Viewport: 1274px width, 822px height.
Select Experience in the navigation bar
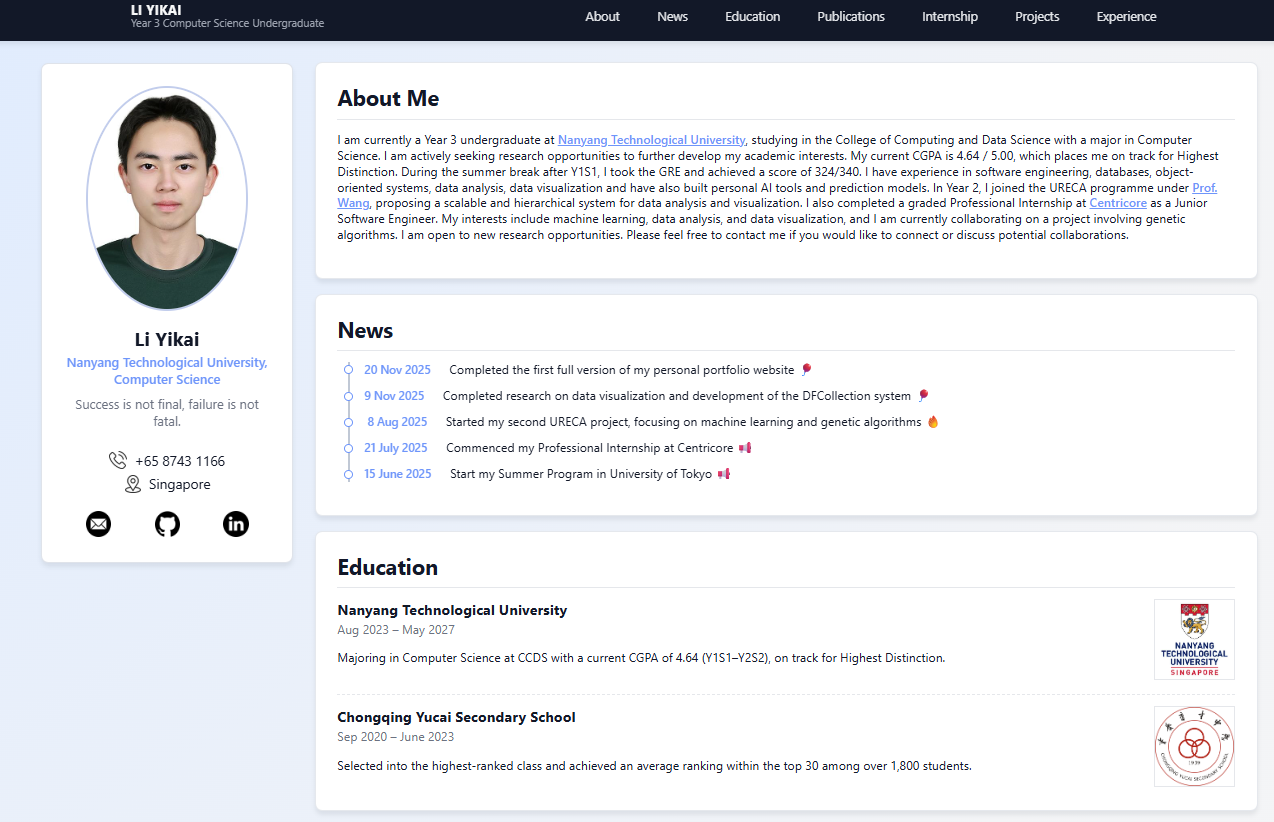click(x=1126, y=16)
